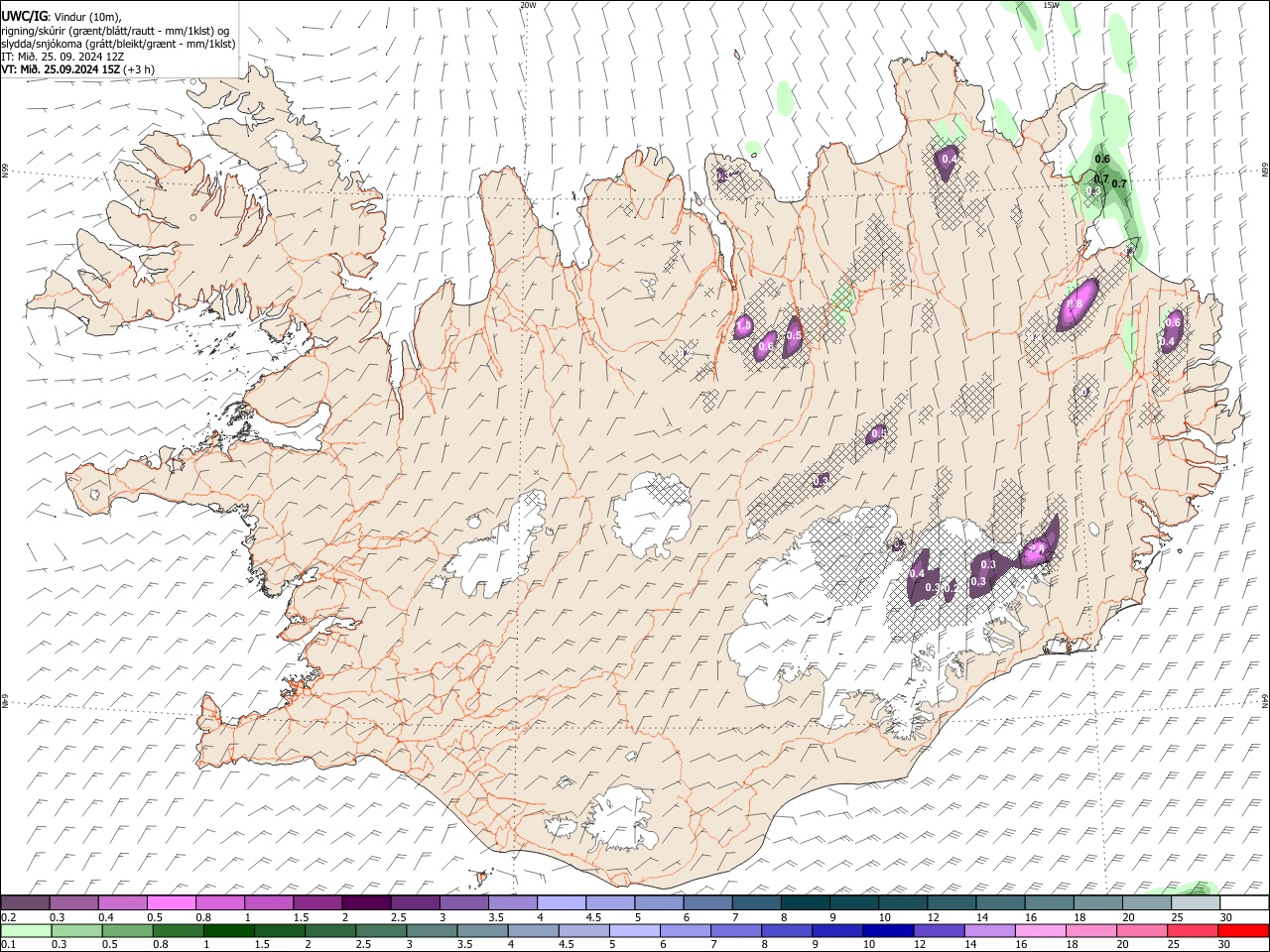Click the '0.1' label under the bottom legend row
Screen dimensions: 1270x952
click(7, 945)
